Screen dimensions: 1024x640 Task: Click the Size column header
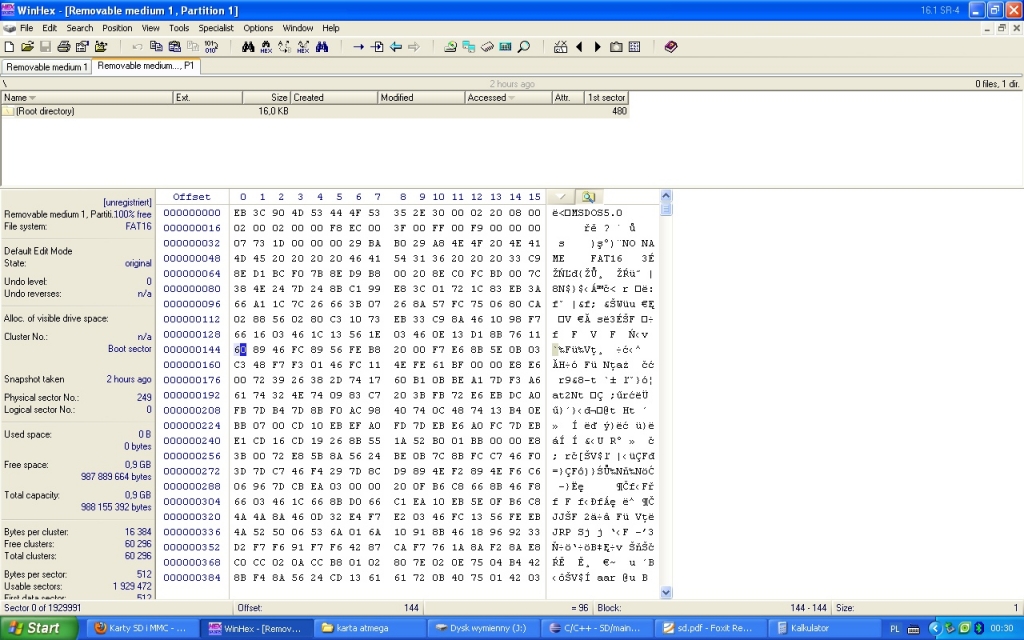266,97
